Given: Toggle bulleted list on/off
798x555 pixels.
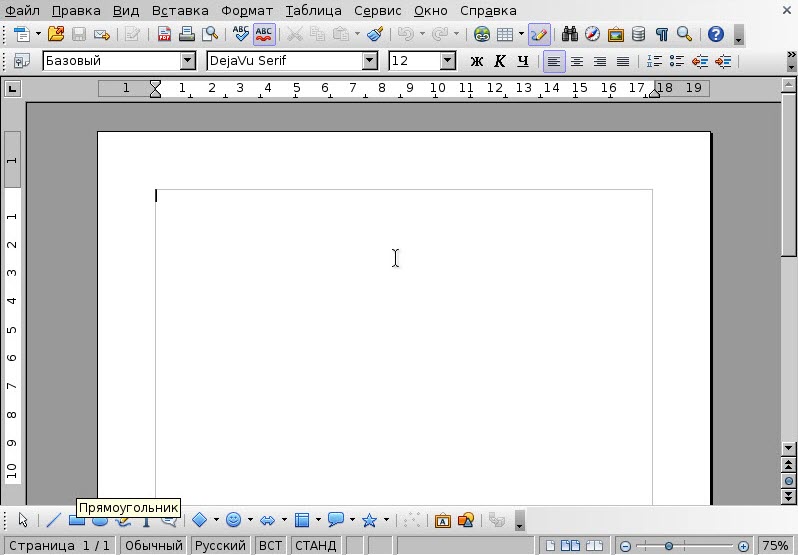Looking at the screenshot, I should click(x=677, y=62).
